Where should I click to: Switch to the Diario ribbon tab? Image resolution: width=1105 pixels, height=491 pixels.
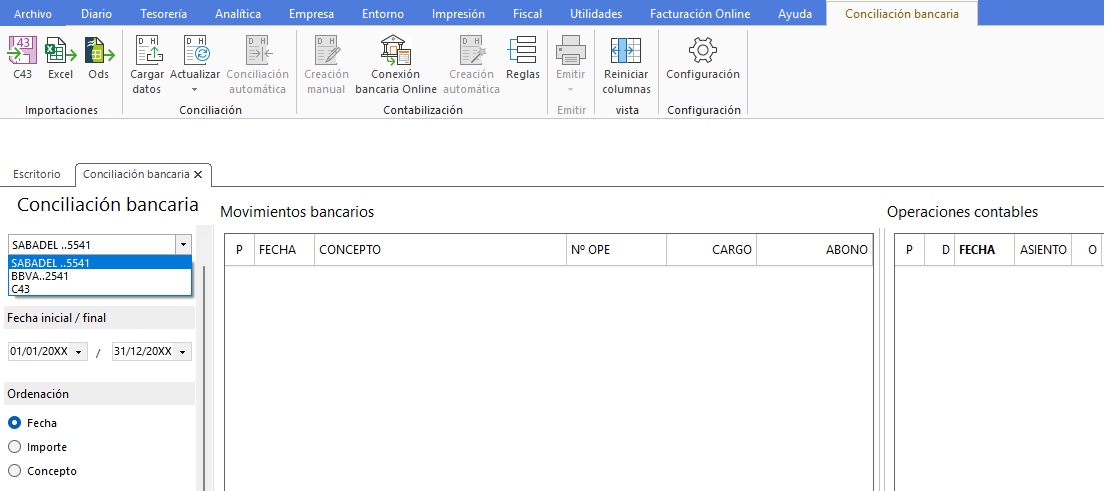(x=96, y=14)
